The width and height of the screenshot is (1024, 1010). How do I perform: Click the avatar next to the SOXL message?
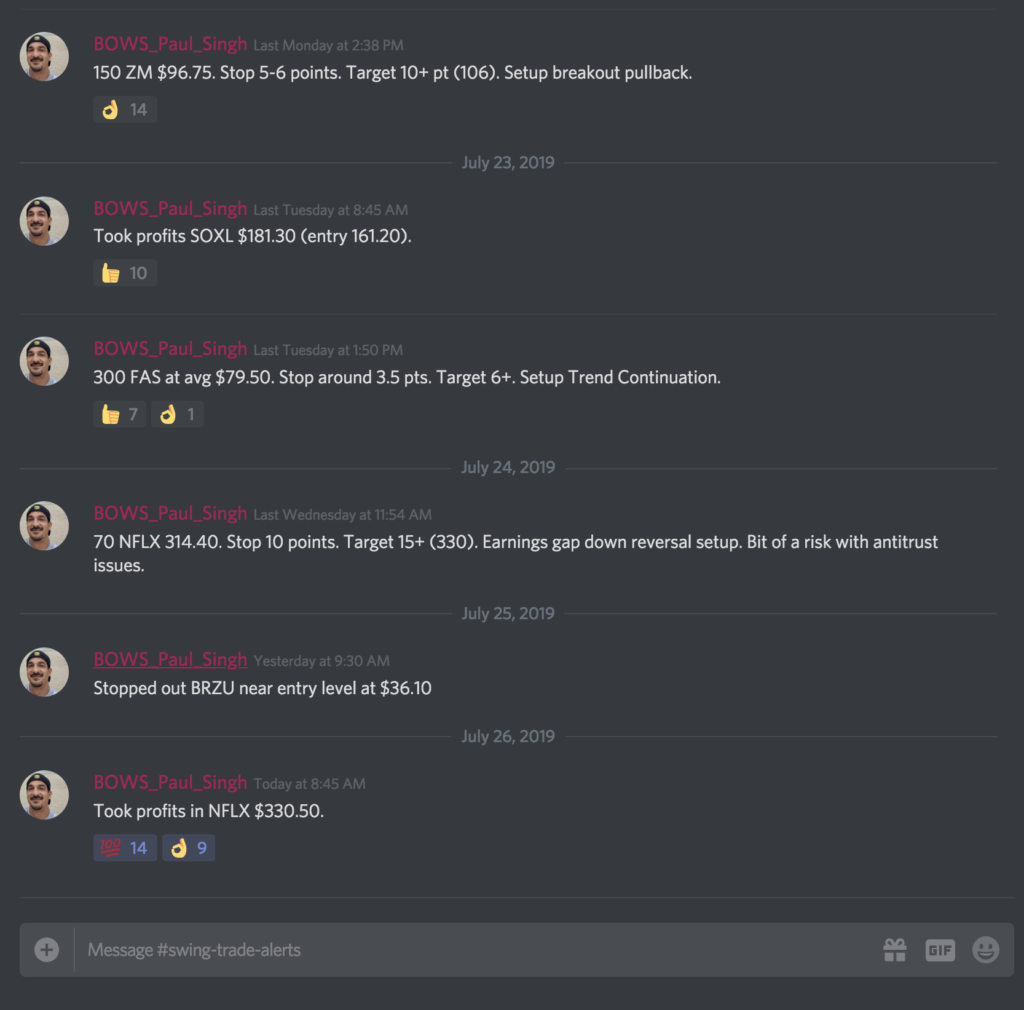tap(44, 221)
